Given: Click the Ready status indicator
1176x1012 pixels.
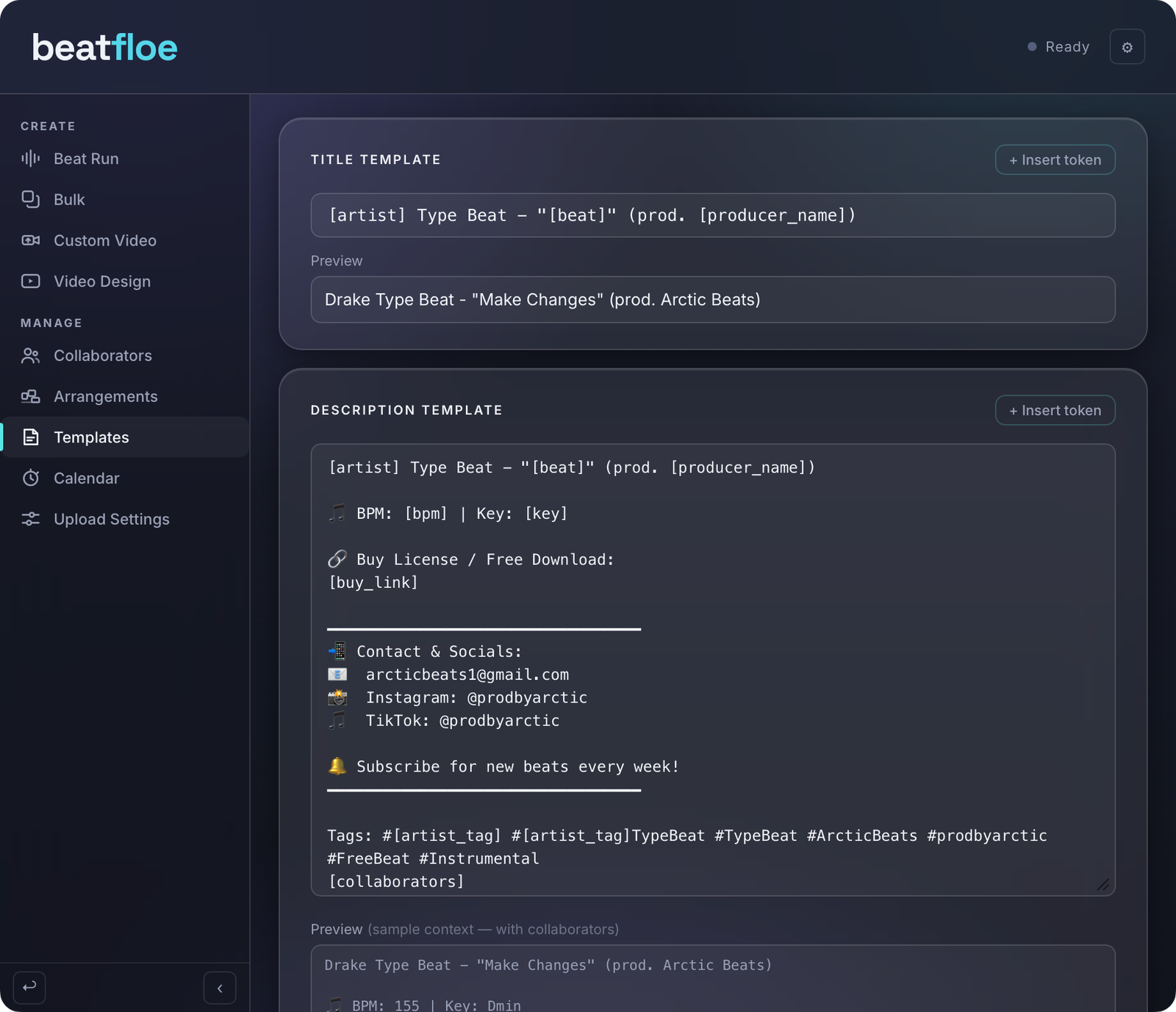Looking at the screenshot, I should 1058,47.
